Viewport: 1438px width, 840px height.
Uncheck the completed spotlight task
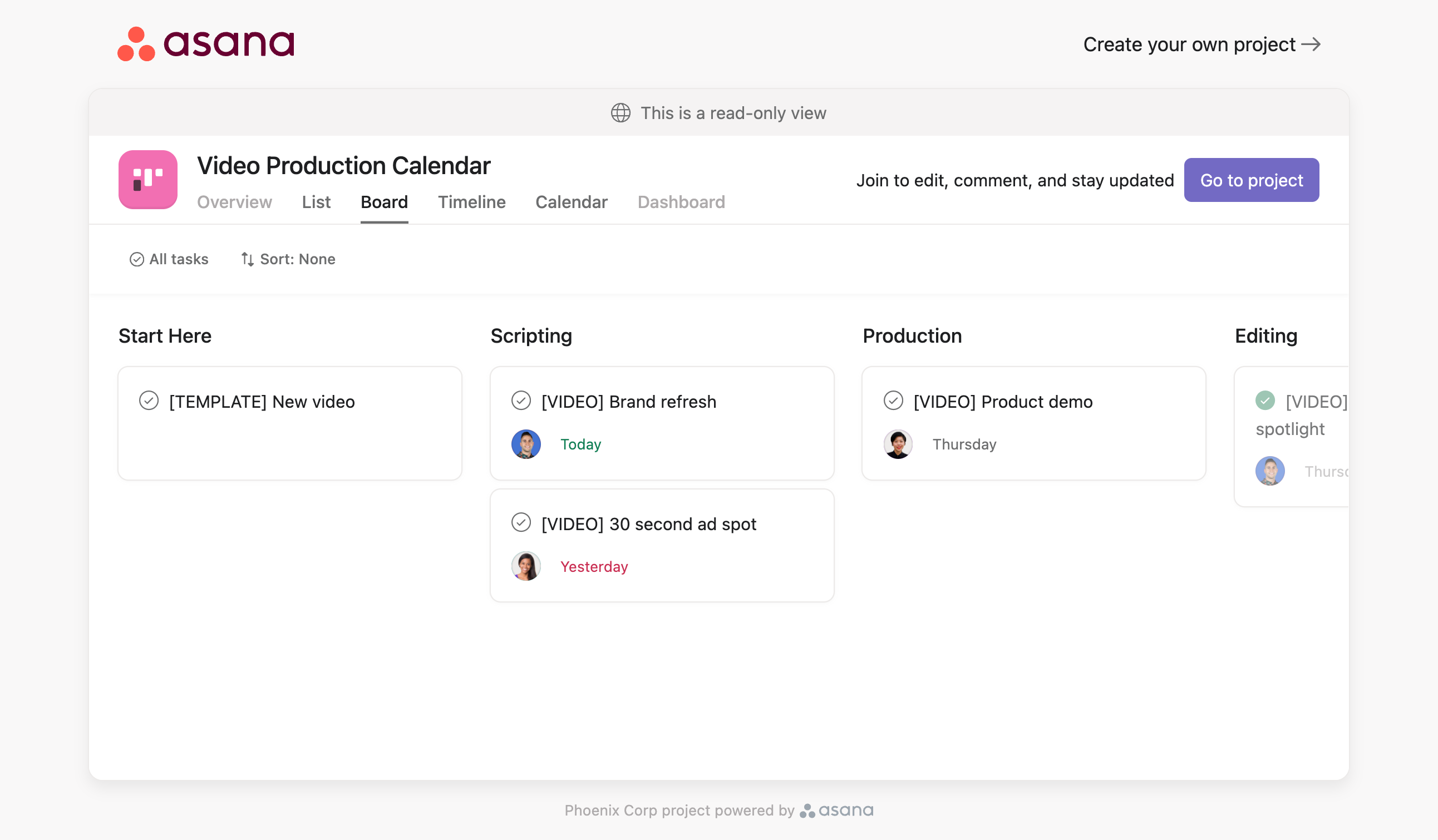pos(1265,401)
